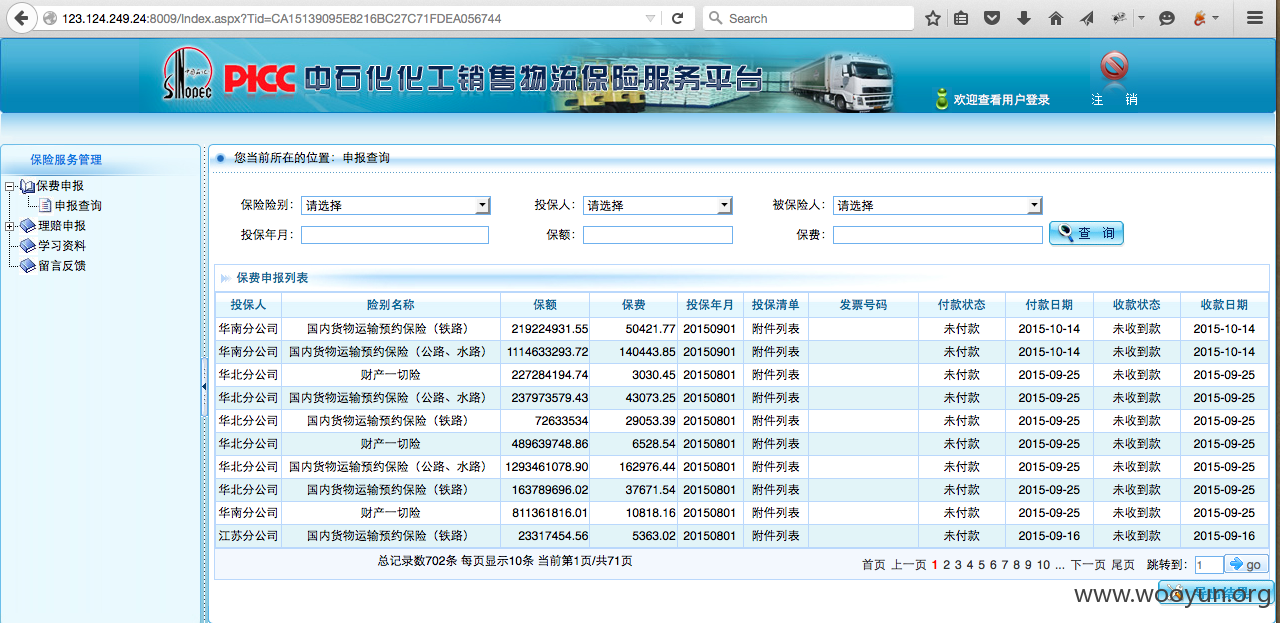Click 首页 first page link
Image resolution: width=1280 pixels, height=623 pixels.
[874, 565]
